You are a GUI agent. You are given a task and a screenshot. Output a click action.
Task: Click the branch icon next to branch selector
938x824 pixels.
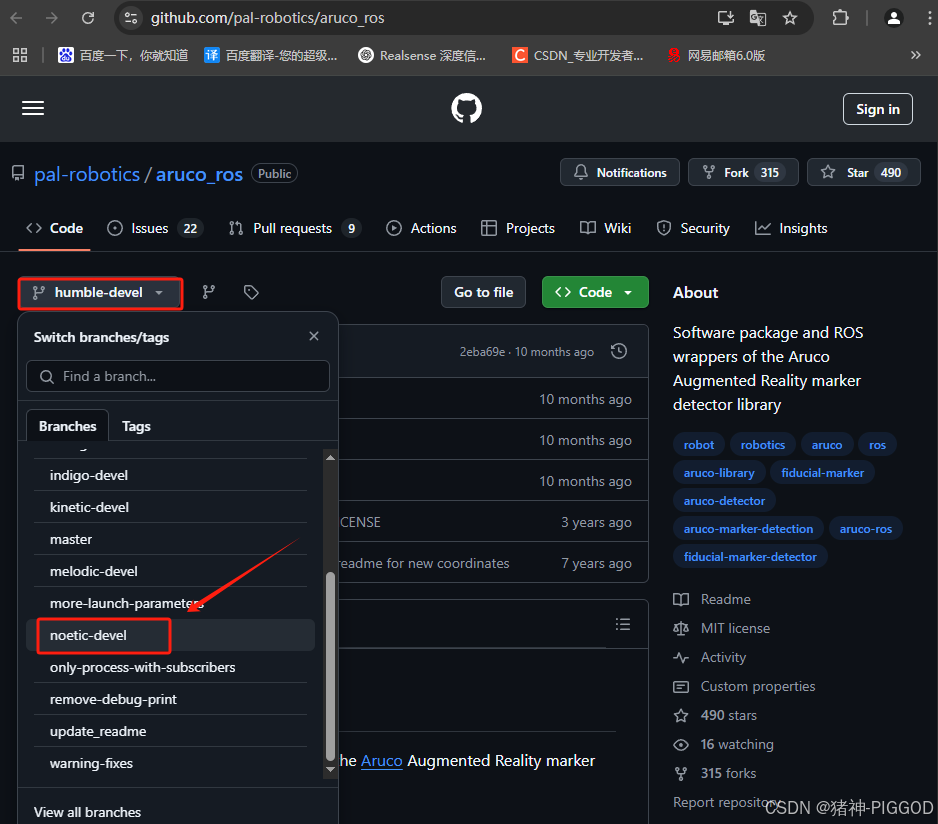(208, 292)
